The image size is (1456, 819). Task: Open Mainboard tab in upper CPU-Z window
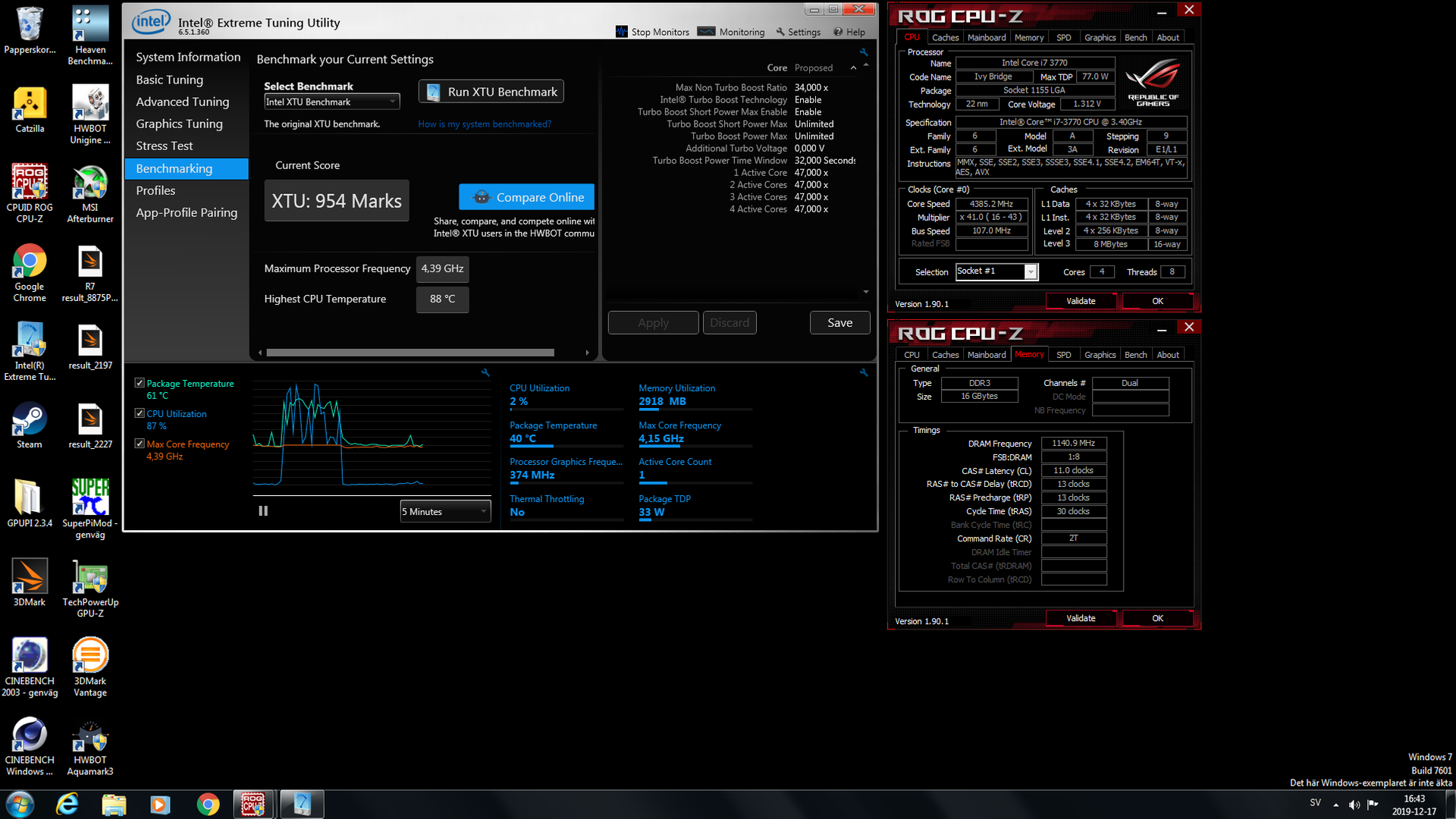[x=987, y=37]
